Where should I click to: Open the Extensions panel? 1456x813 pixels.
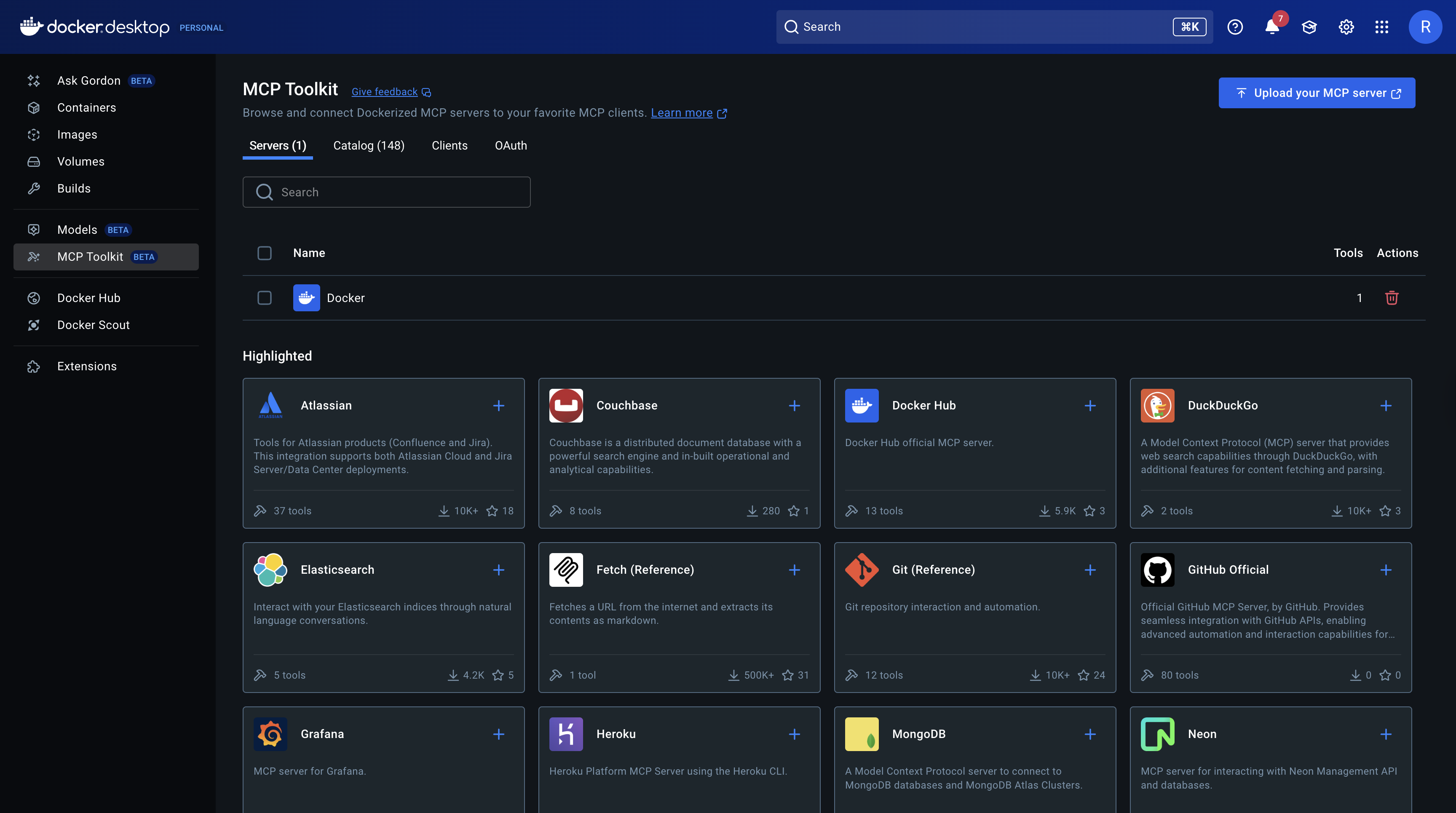click(x=86, y=366)
